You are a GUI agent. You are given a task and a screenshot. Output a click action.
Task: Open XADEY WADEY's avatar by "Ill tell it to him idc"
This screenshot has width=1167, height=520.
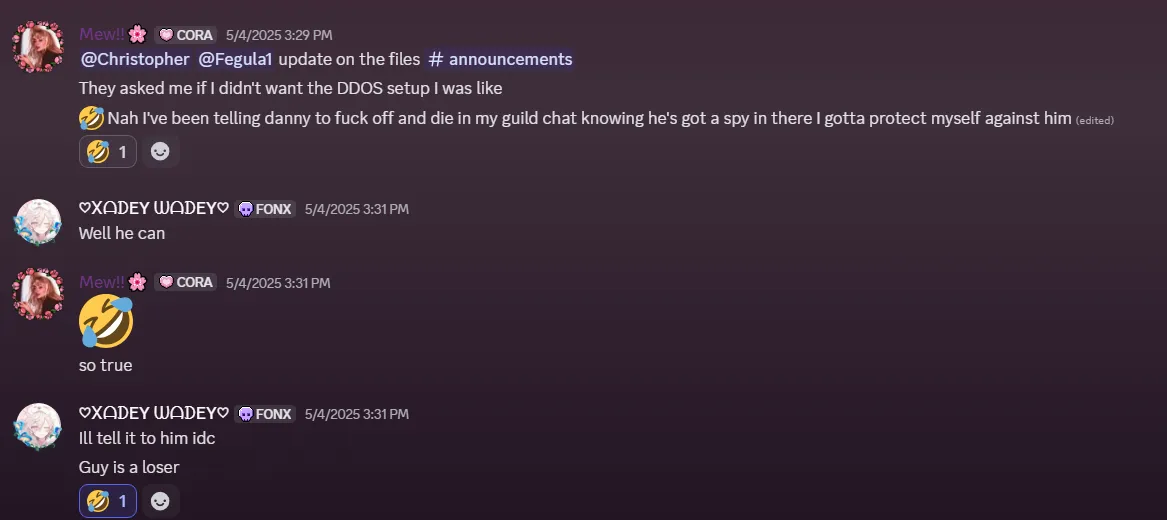(x=38, y=426)
